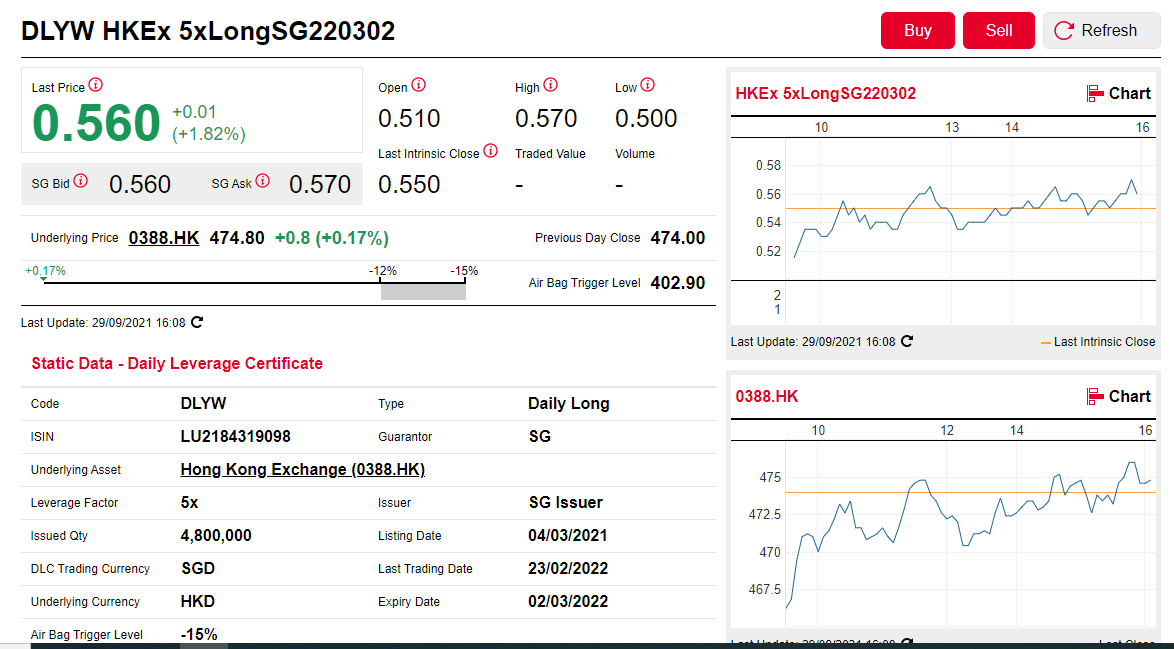Click the Last Trading Date value 23/02/2022

pos(568,569)
